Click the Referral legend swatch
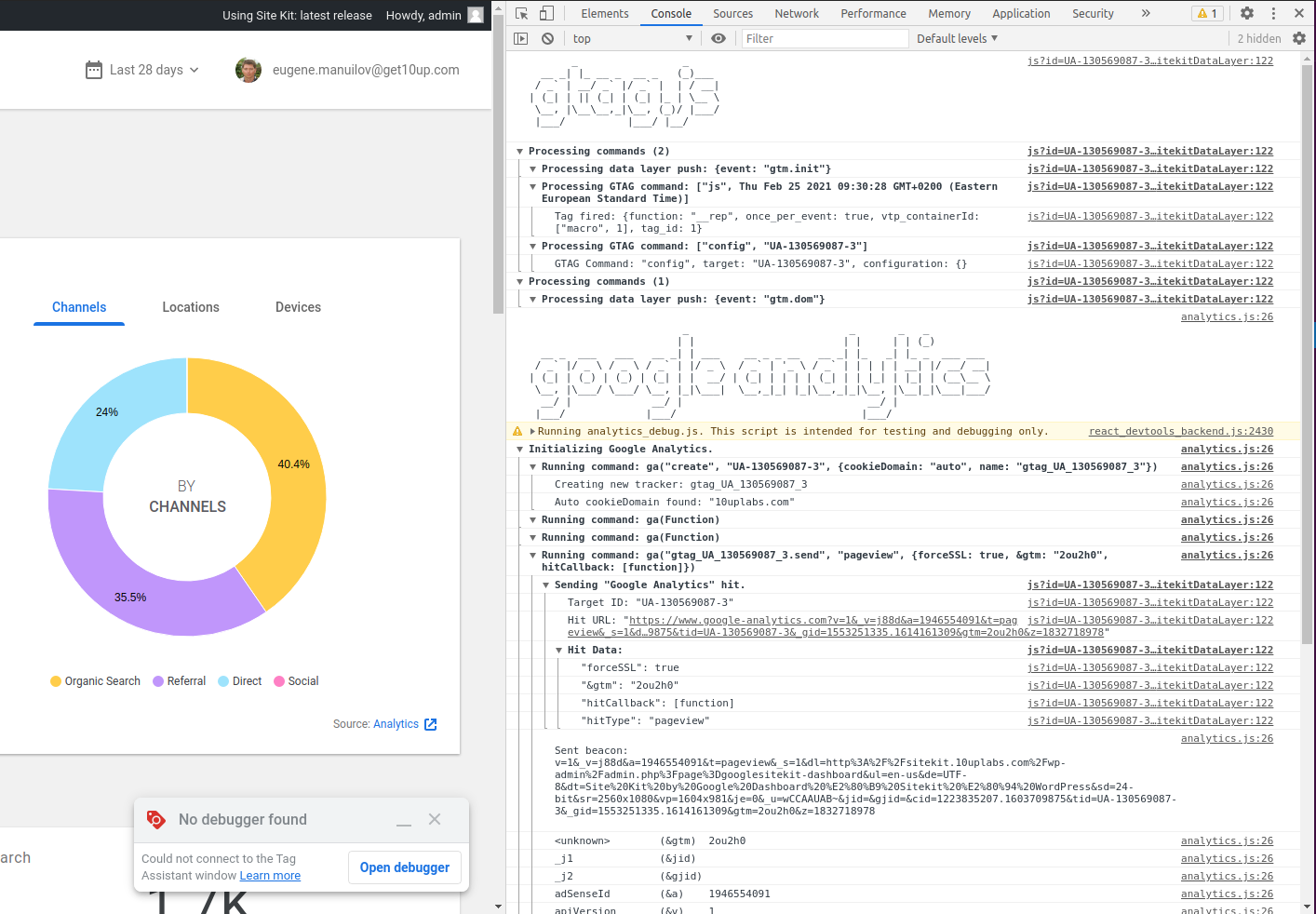 [158, 681]
